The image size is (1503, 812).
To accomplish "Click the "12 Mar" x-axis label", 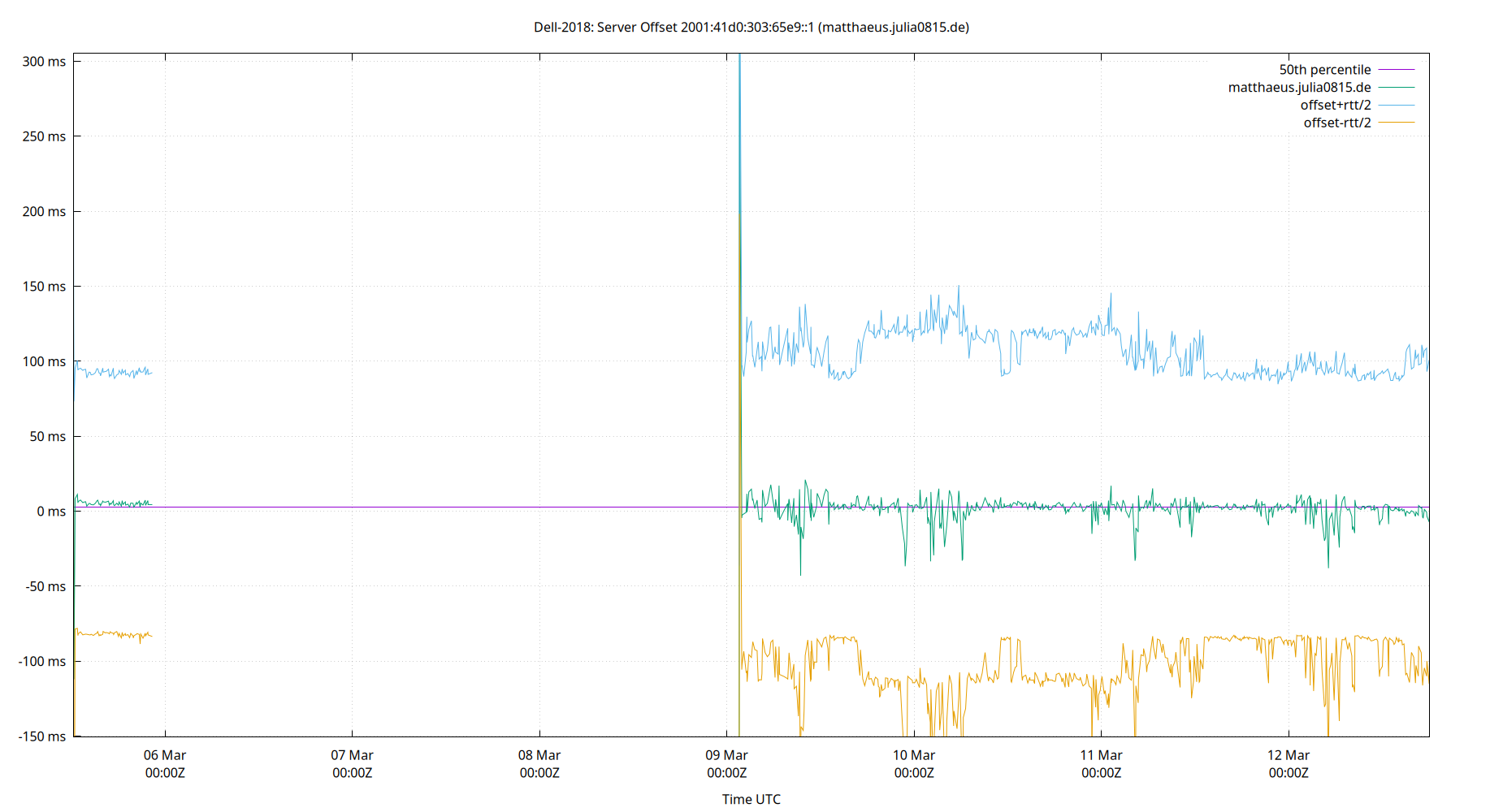I will pos(1289,754).
